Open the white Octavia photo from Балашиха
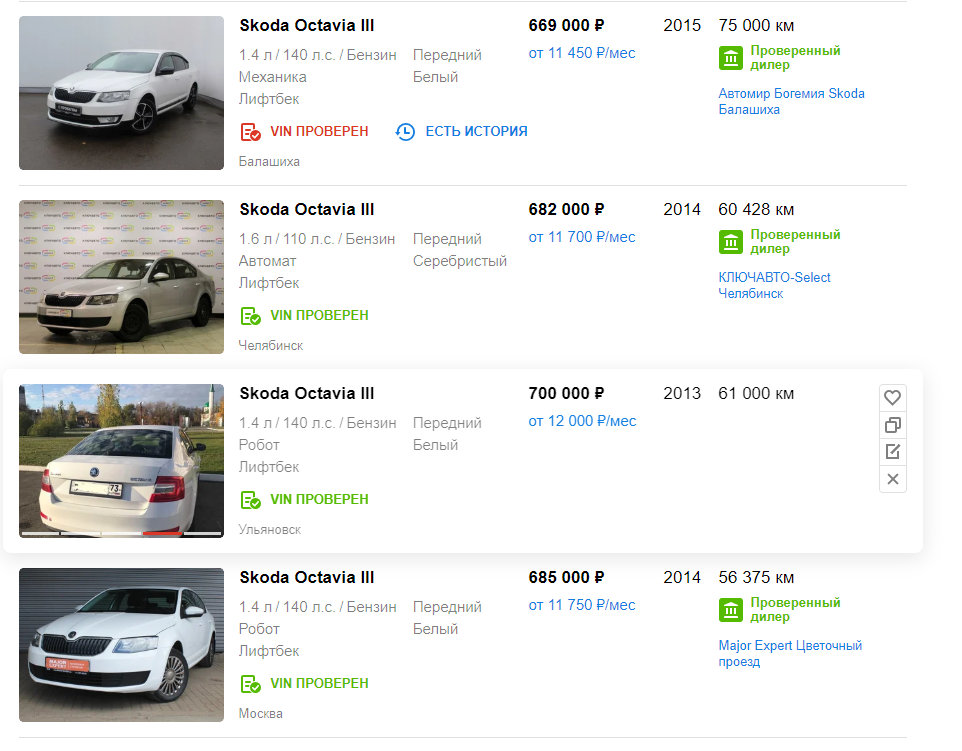The height and width of the screenshot is (751, 962). pyautogui.click(x=121, y=93)
